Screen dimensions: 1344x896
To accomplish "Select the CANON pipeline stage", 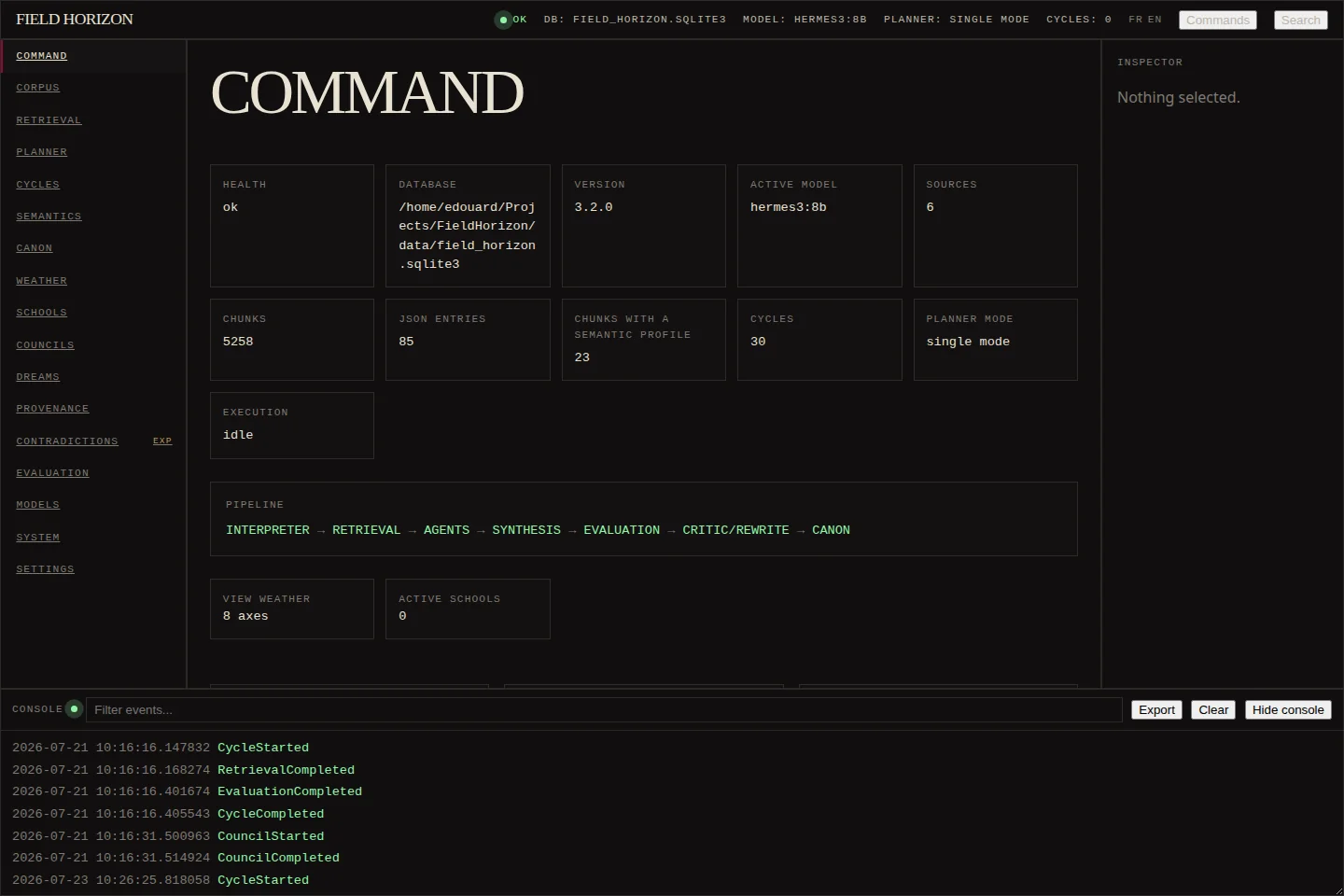I will click(x=831, y=530).
